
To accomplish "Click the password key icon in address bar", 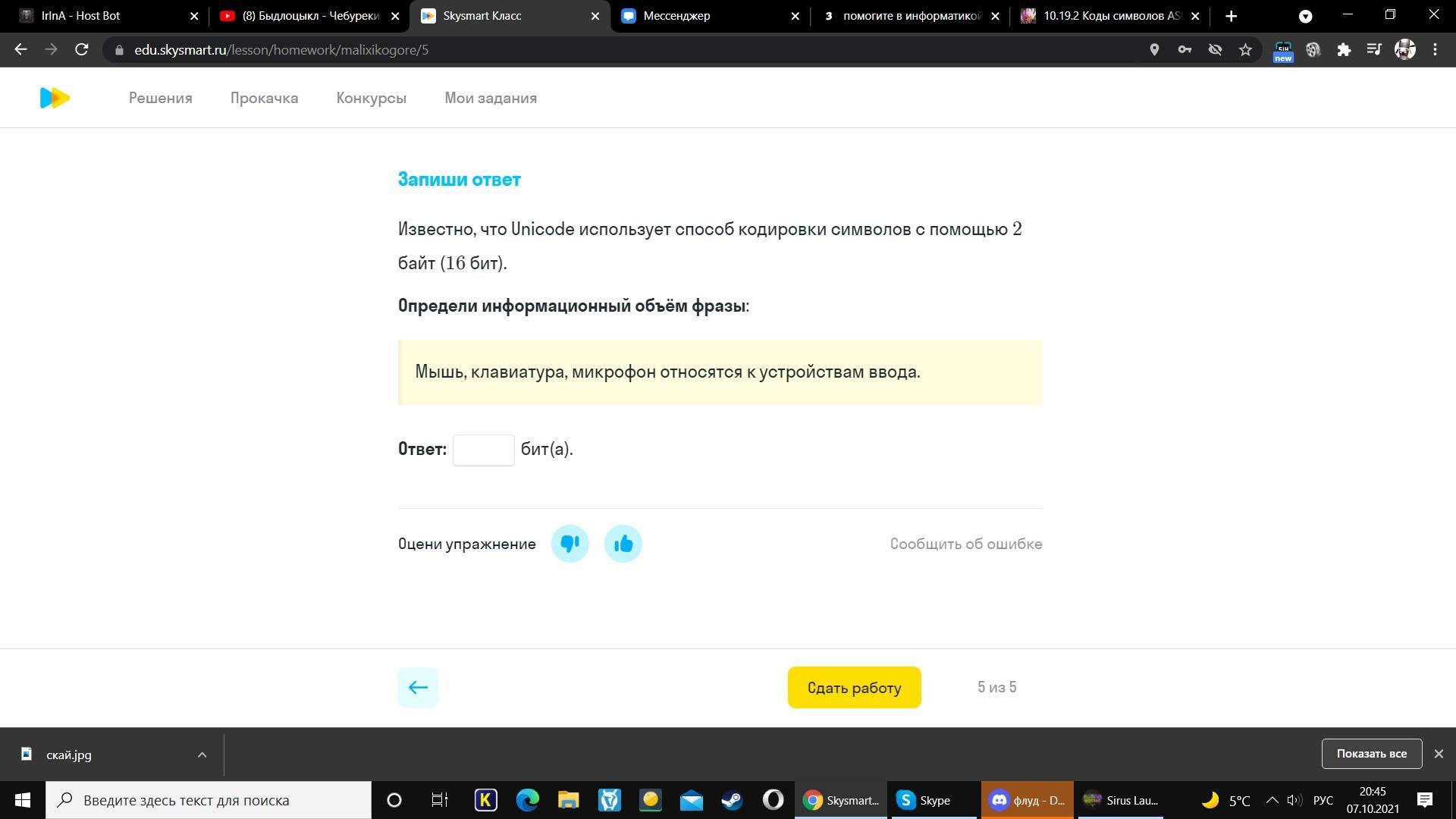I will [1185, 50].
